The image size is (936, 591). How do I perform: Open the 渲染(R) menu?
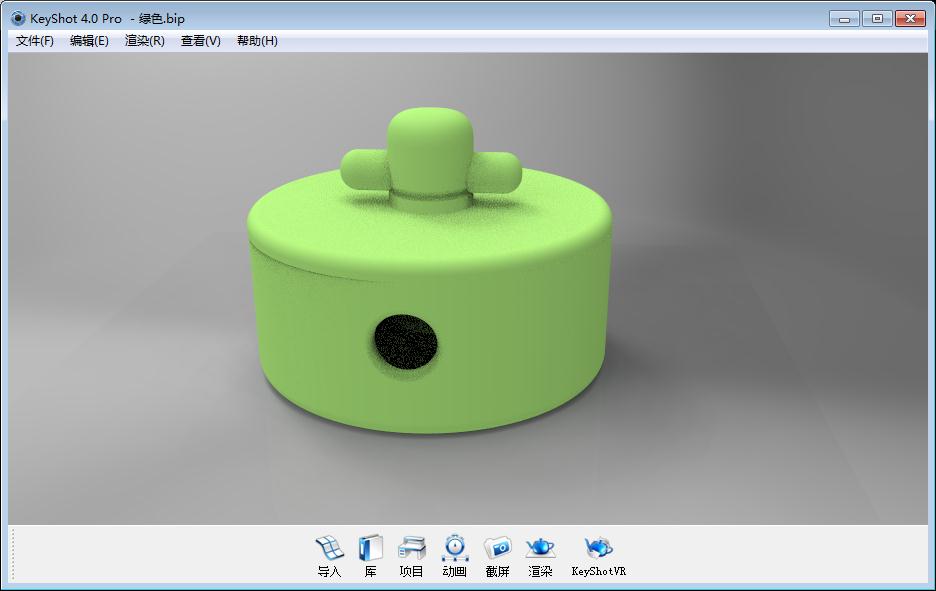click(144, 41)
